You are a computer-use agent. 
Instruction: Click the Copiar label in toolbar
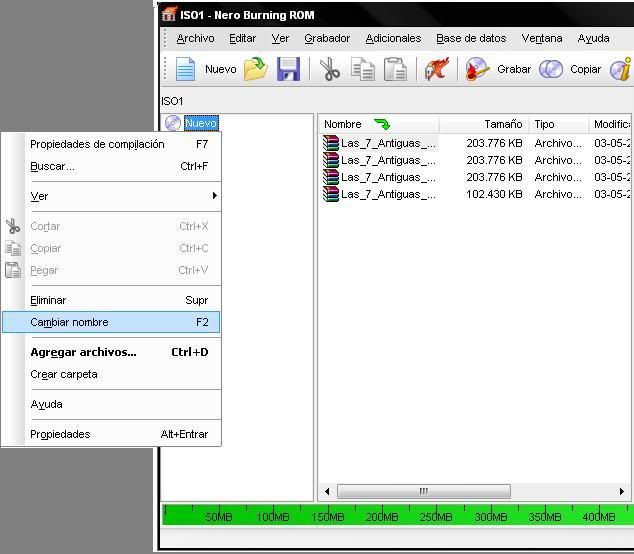585,69
